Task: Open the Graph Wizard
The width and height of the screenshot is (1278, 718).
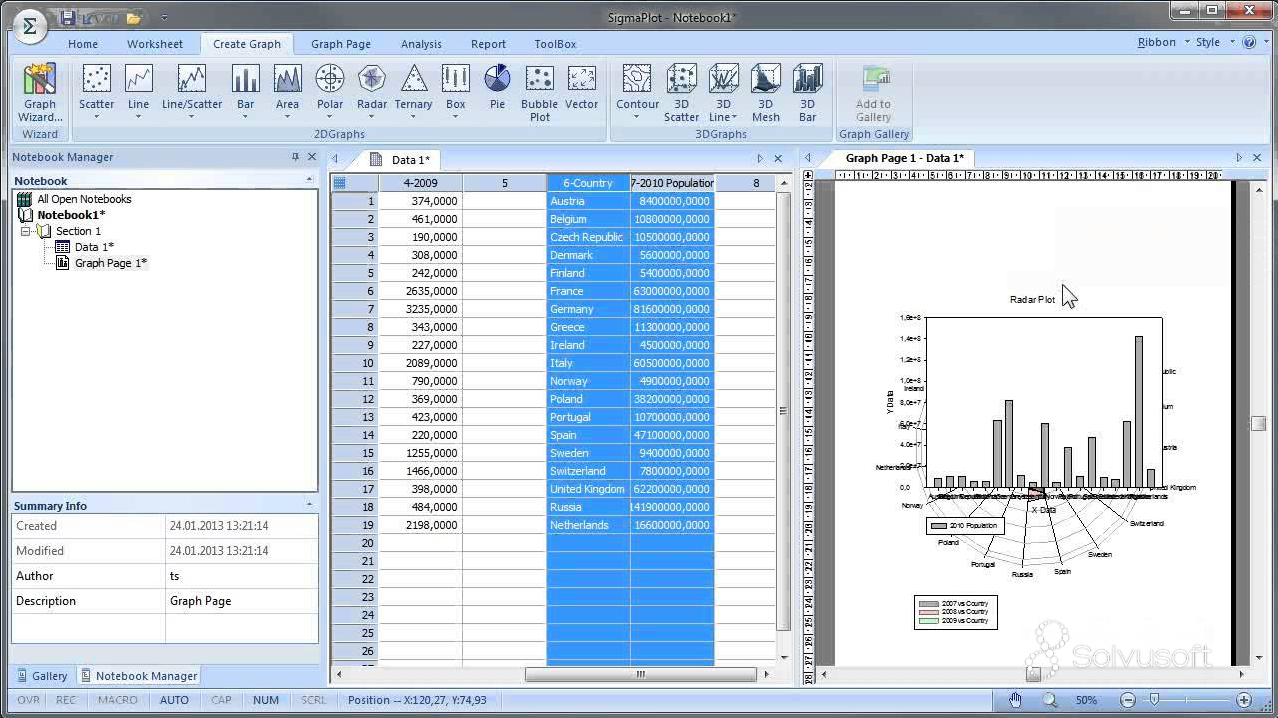Action: (x=40, y=93)
